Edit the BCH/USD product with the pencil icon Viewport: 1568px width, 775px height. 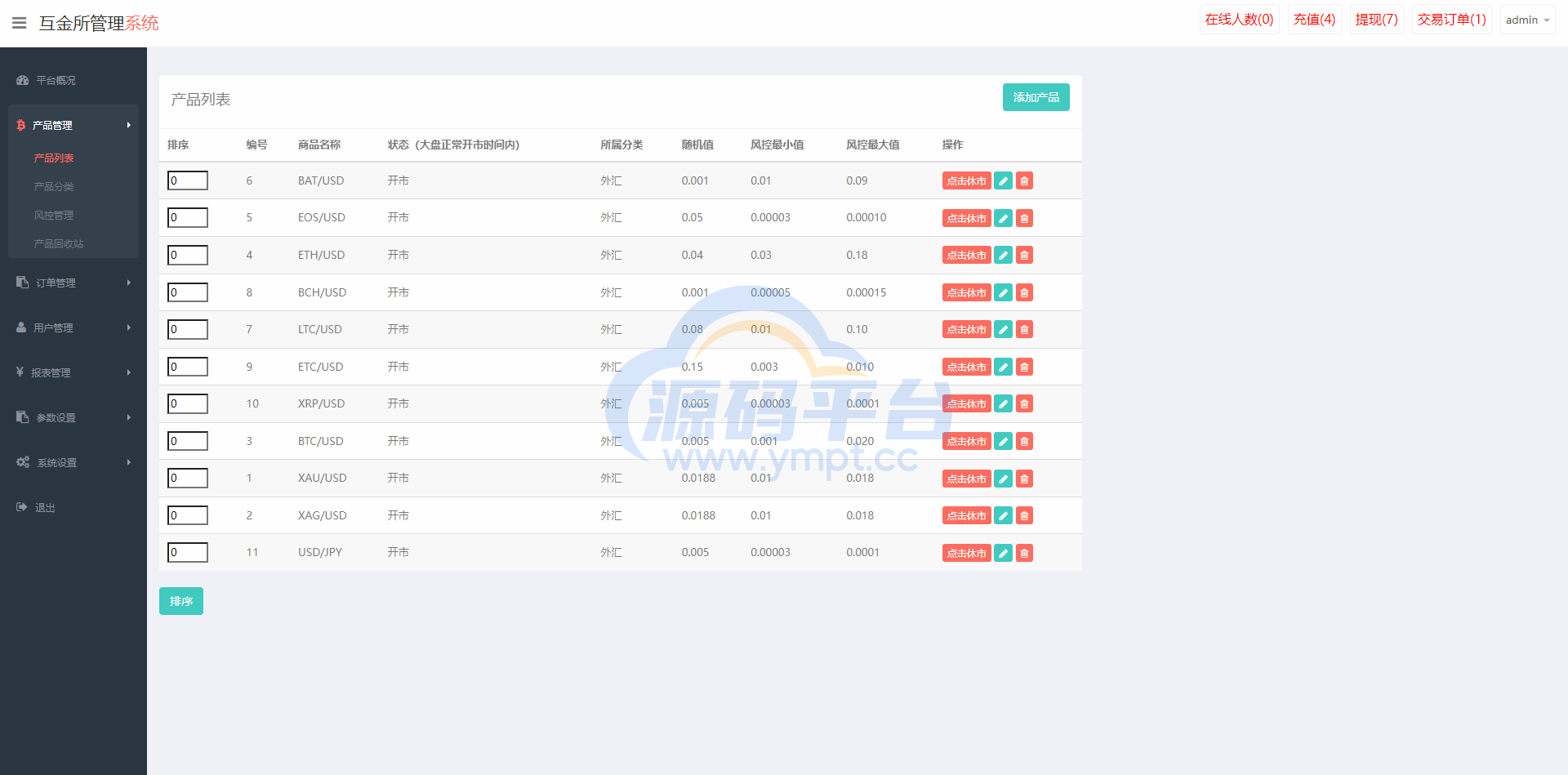(x=1004, y=292)
